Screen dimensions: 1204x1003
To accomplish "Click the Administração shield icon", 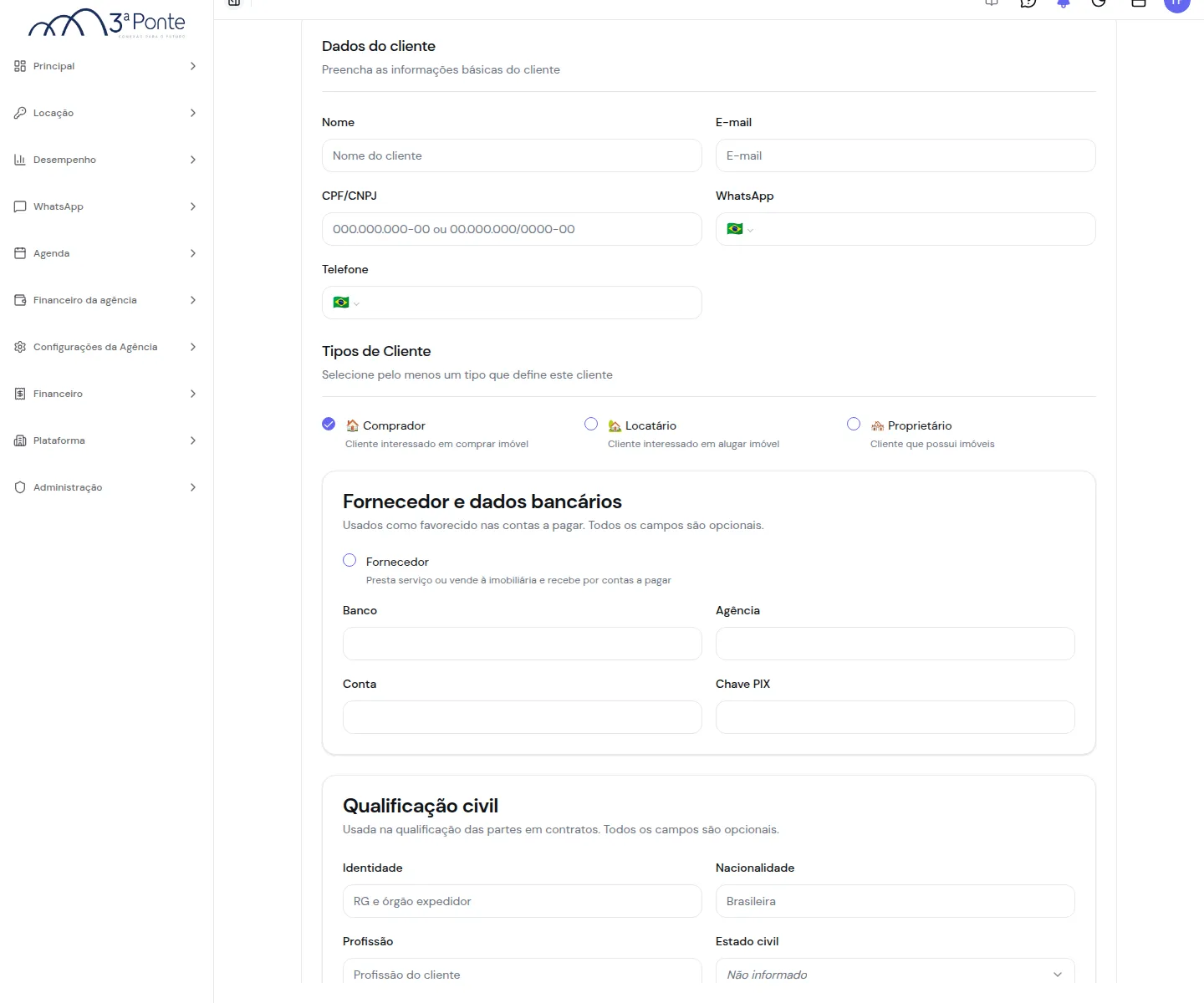I will point(20,487).
